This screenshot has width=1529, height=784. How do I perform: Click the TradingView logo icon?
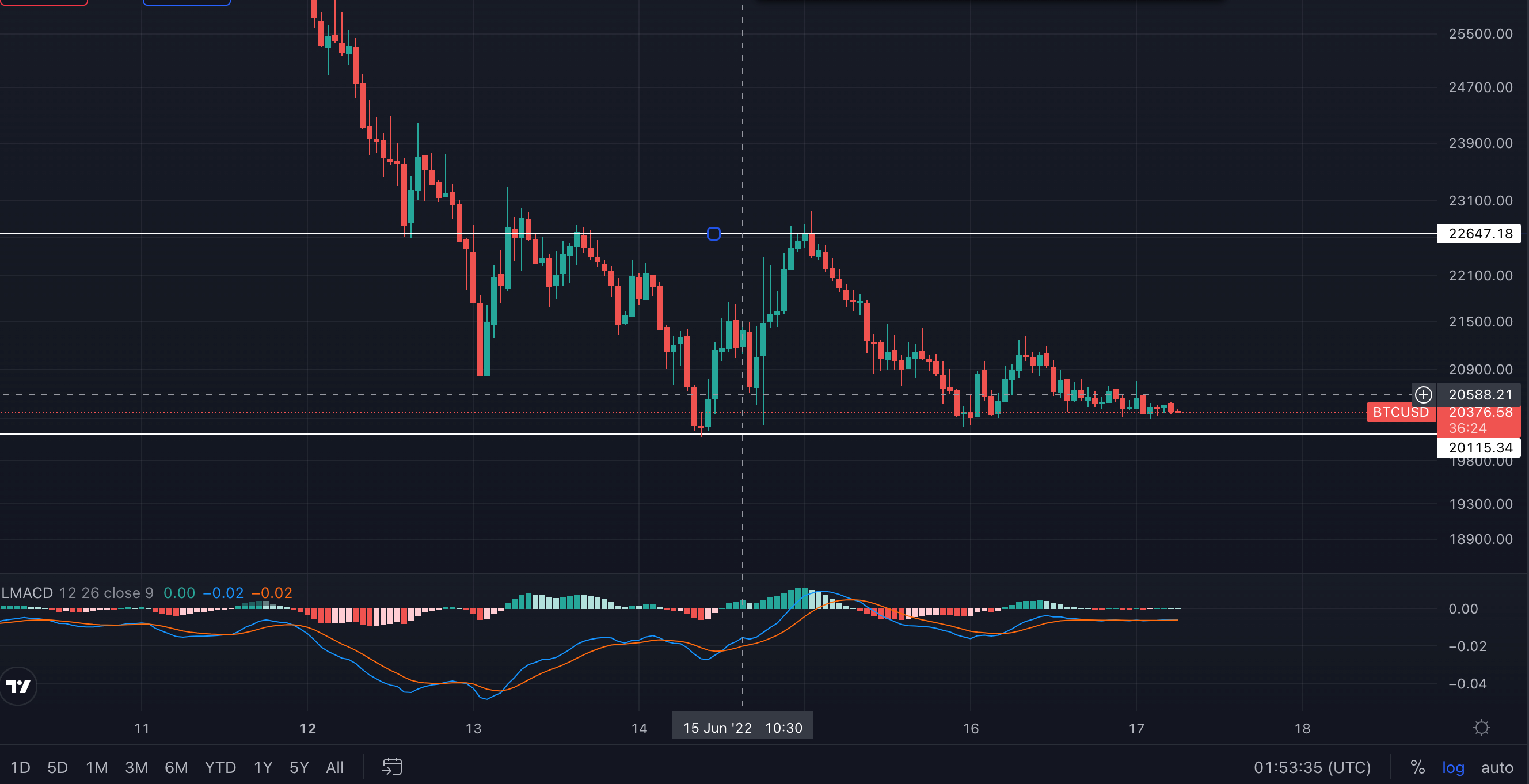[x=17, y=686]
